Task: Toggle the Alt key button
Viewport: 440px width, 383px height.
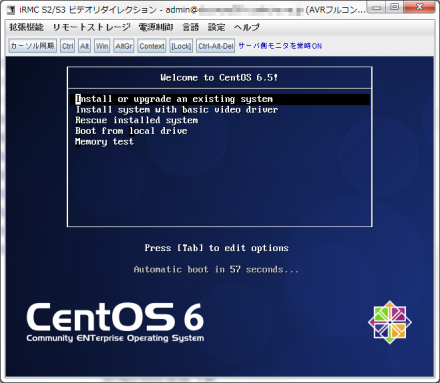Action: click(x=85, y=46)
